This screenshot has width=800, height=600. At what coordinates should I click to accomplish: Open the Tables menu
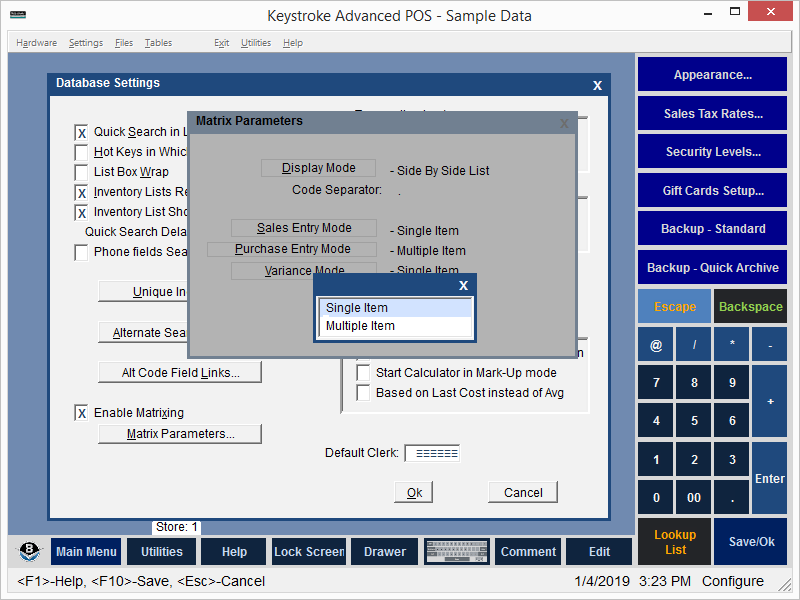(158, 43)
